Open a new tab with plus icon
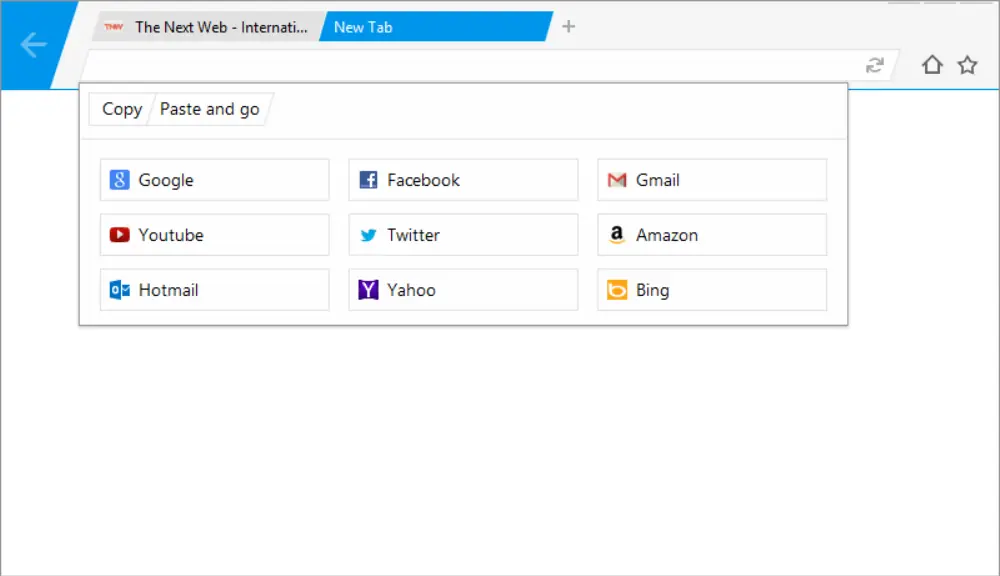The image size is (1000, 576). click(x=568, y=26)
